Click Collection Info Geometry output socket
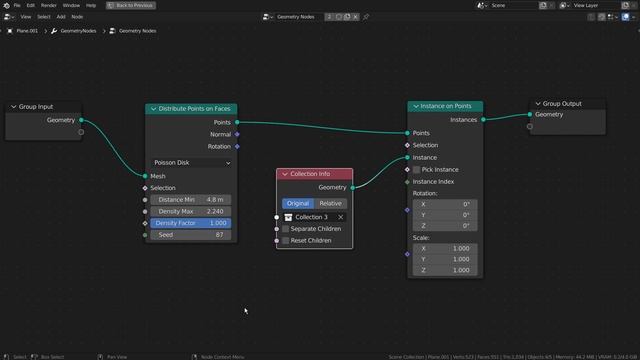 coord(353,187)
